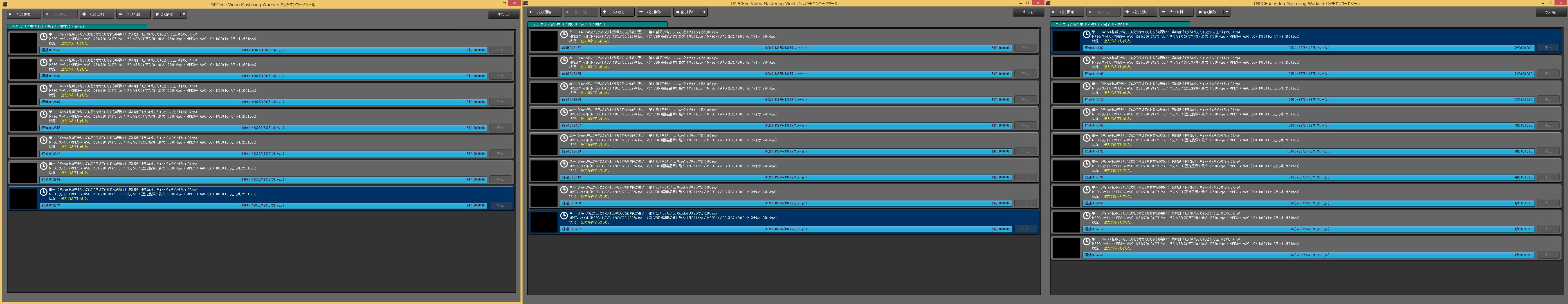This screenshot has width=1568, height=304.
Task: Click black thumbnail of 09.mp4 job
Action: [x=1066, y=248]
